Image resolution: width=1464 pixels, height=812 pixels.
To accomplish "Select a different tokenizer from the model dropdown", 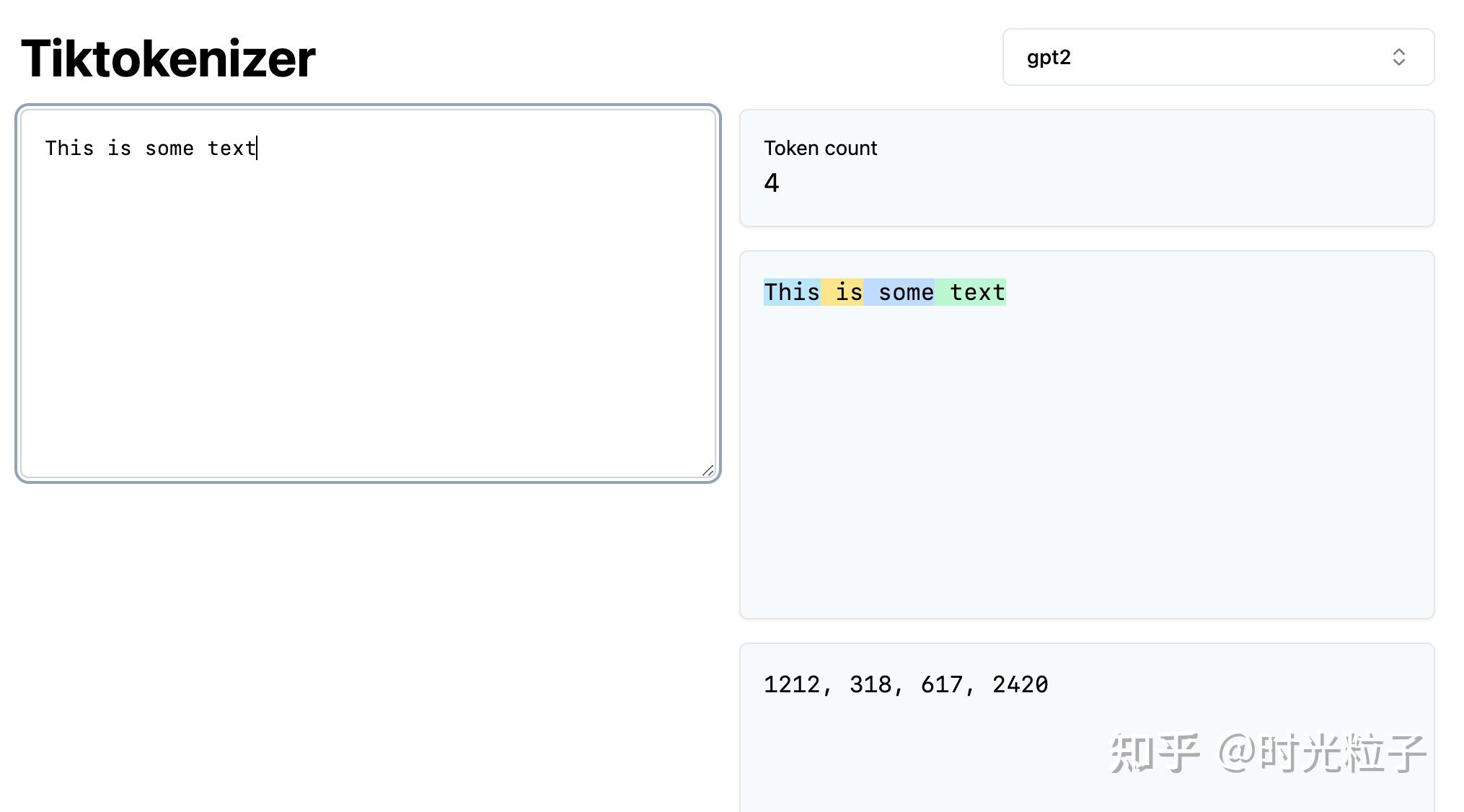I will coord(1218,57).
